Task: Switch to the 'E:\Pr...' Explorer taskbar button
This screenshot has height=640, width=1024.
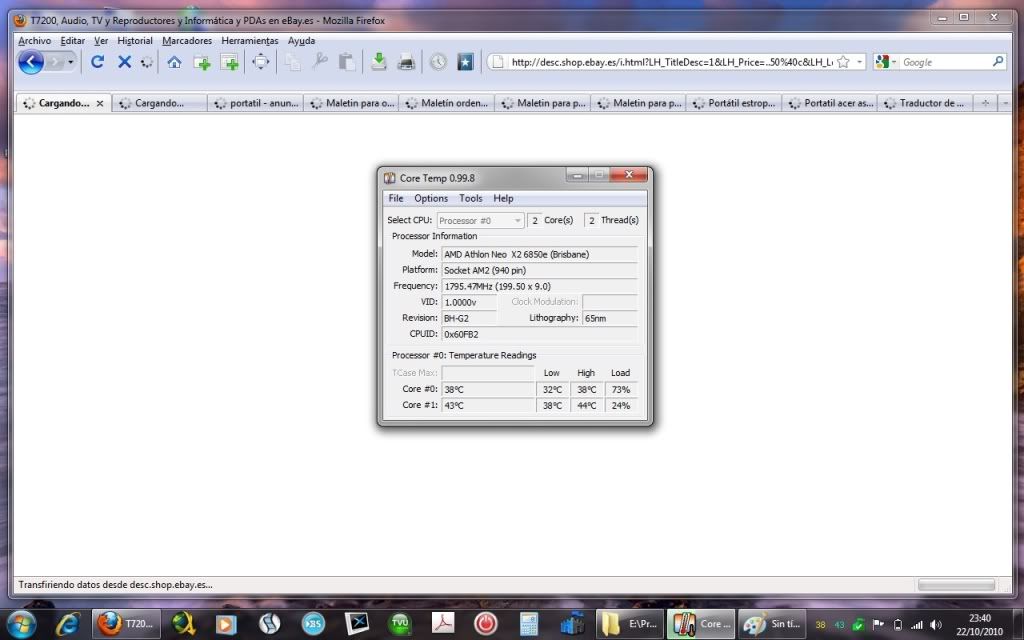Action: click(x=630, y=624)
